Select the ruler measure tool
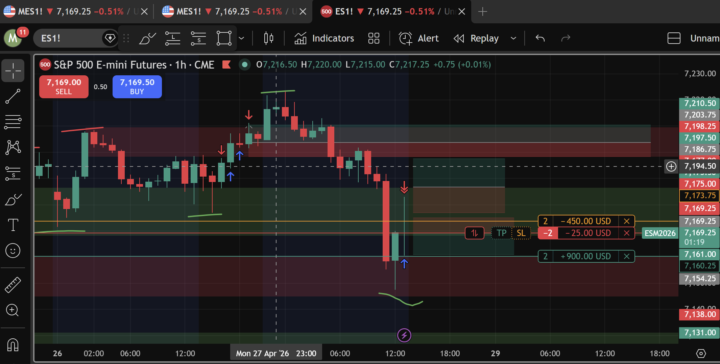 (13, 285)
